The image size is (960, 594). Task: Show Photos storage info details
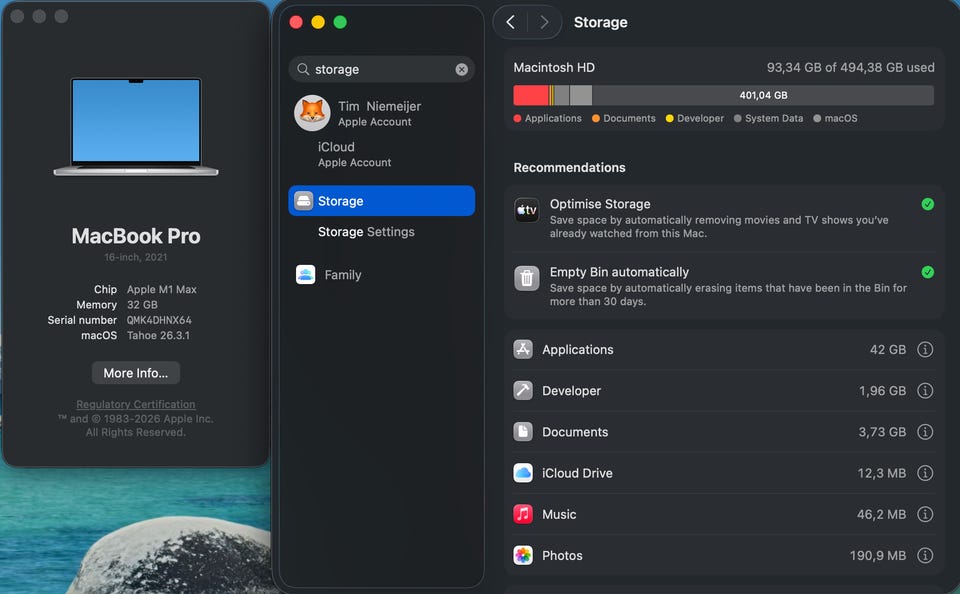pos(925,555)
